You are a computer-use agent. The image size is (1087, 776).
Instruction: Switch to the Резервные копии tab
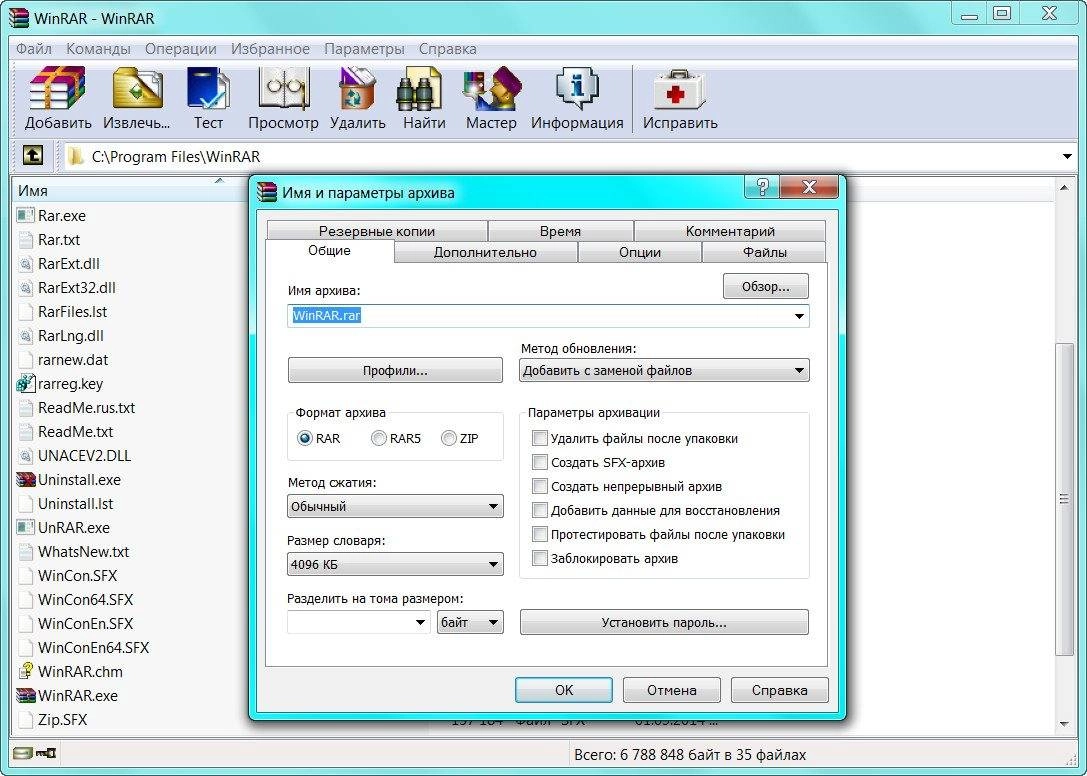tap(377, 231)
